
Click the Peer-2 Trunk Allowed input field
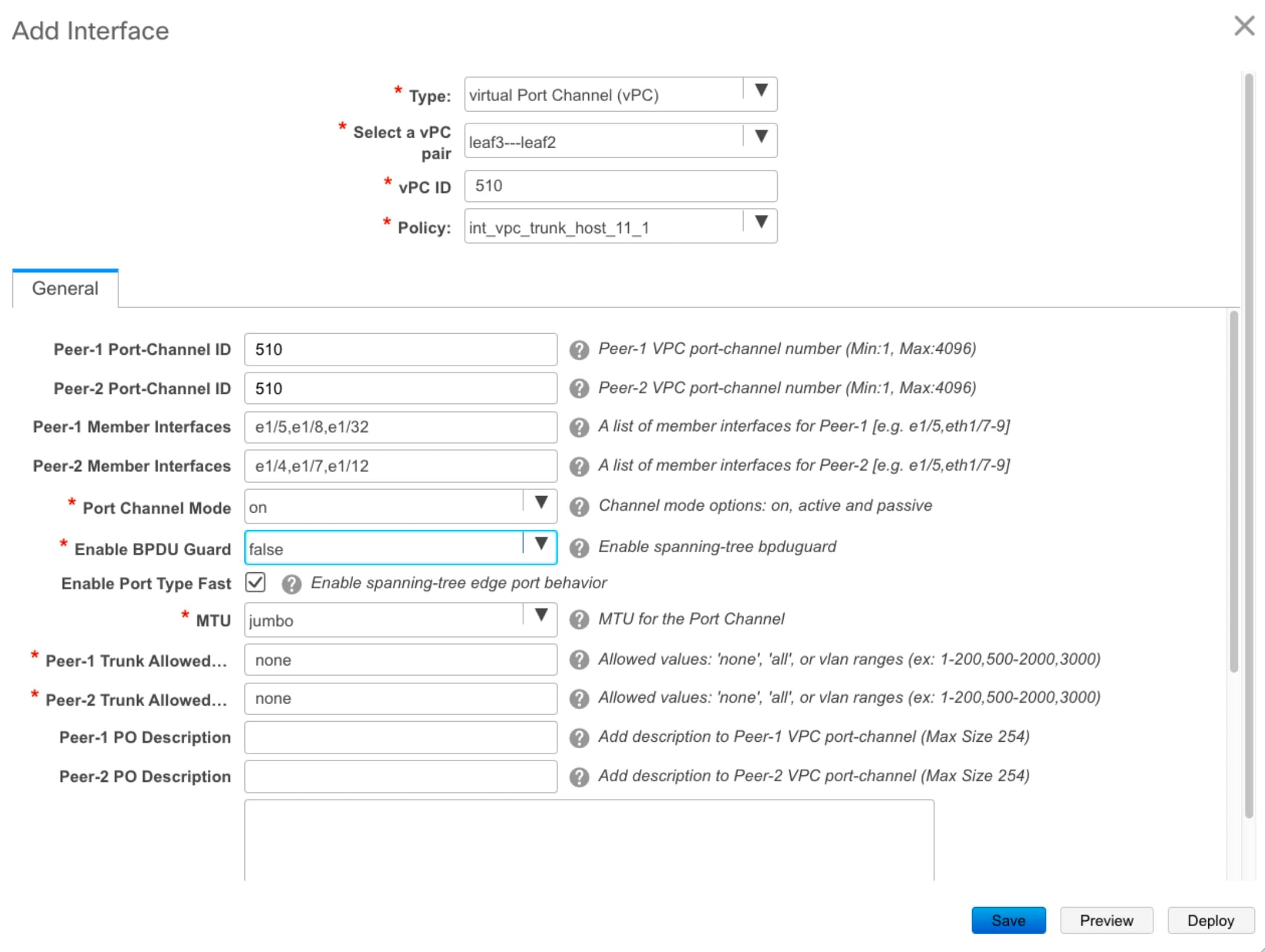click(400, 699)
